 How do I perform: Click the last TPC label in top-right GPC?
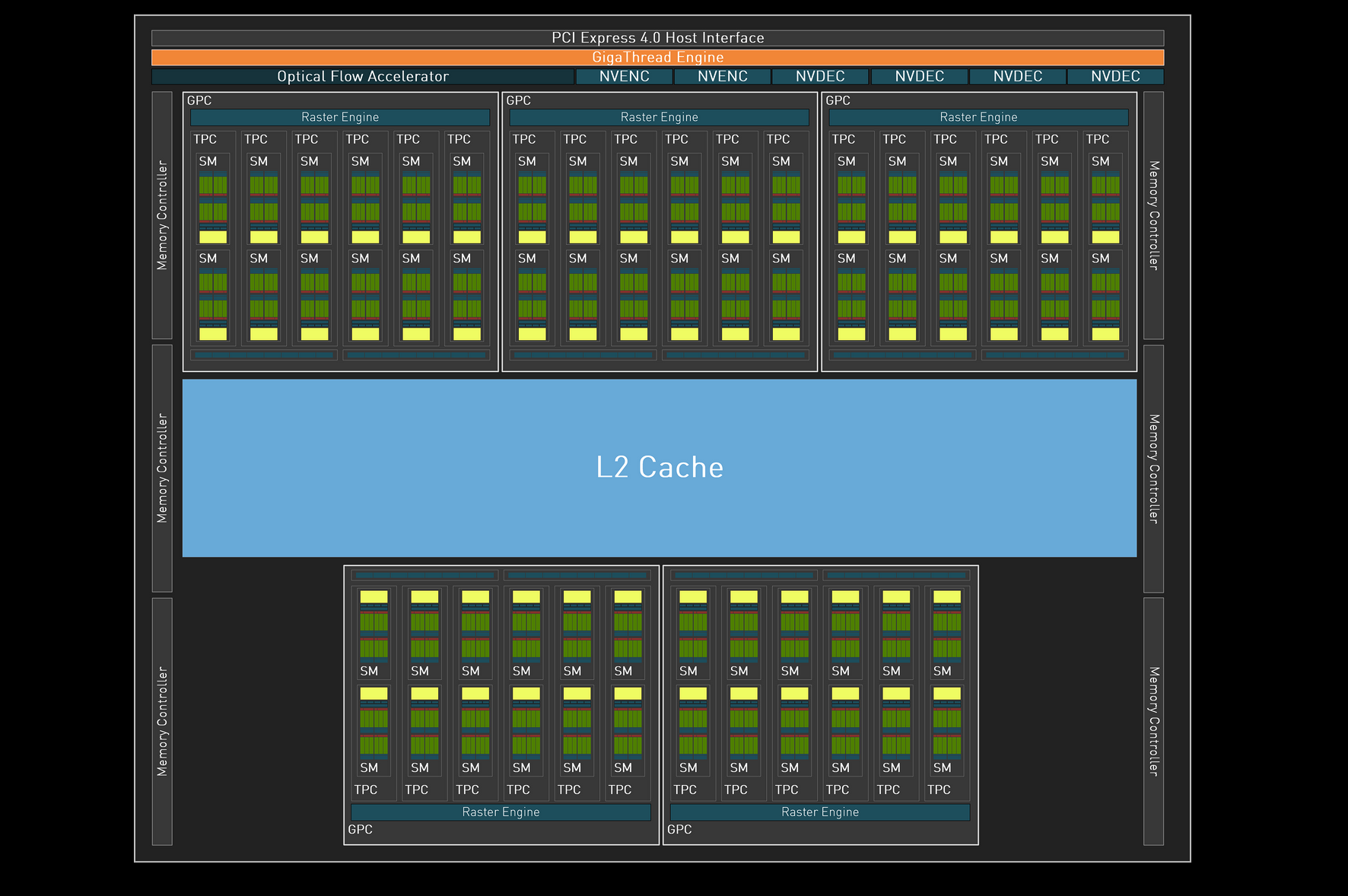click(1098, 139)
